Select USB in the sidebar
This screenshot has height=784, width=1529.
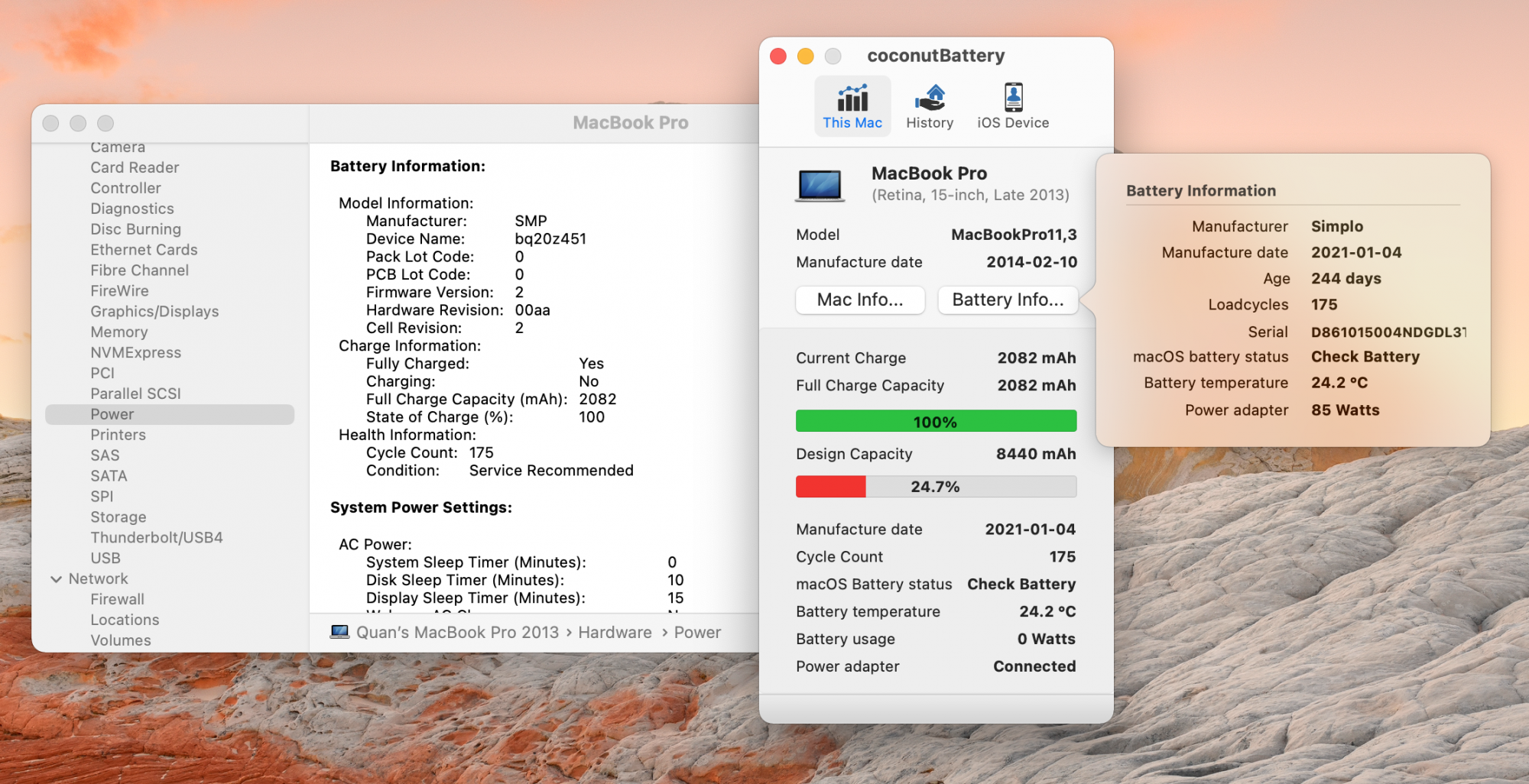(x=106, y=559)
